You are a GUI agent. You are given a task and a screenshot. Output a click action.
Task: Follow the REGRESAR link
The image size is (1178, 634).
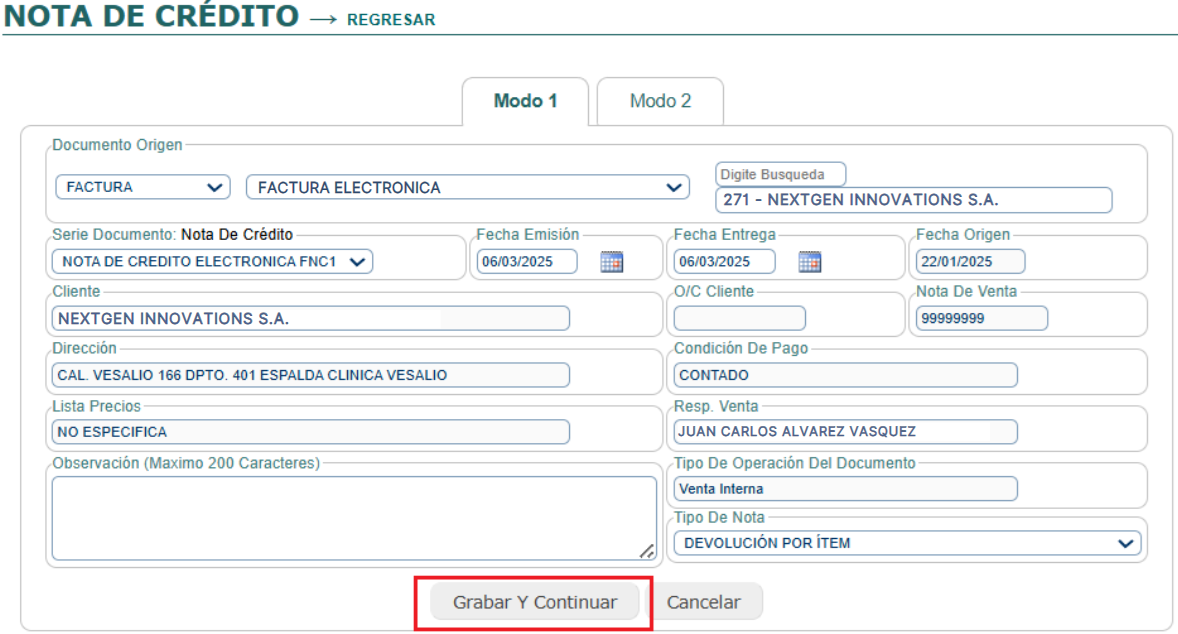[x=390, y=20]
